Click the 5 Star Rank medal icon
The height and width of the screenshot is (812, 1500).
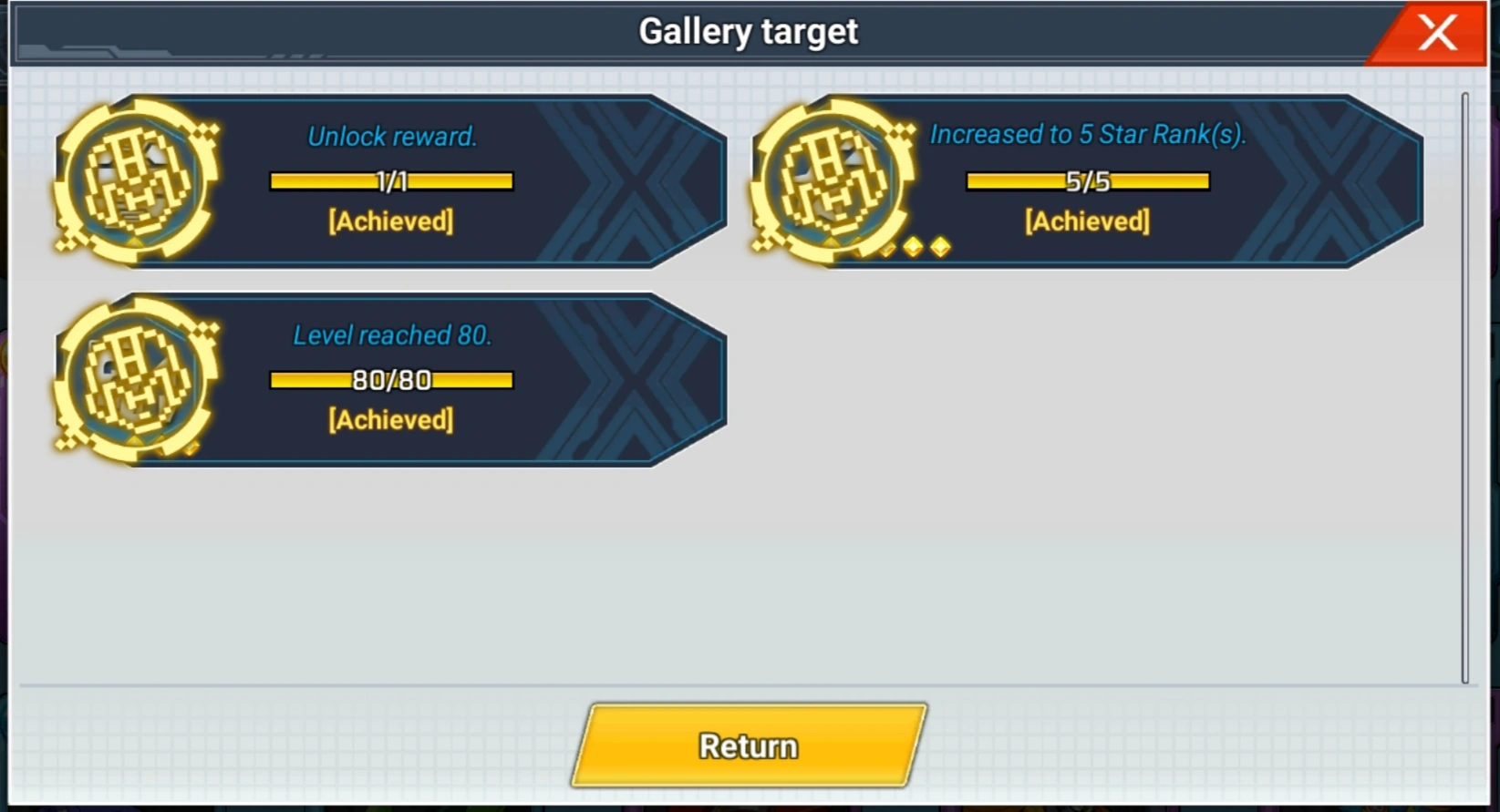833,180
